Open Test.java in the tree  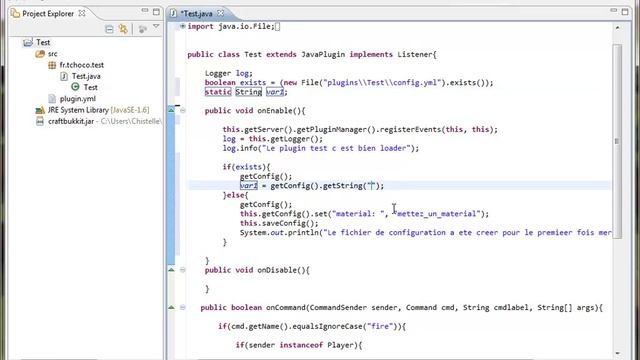(x=86, y=76)
